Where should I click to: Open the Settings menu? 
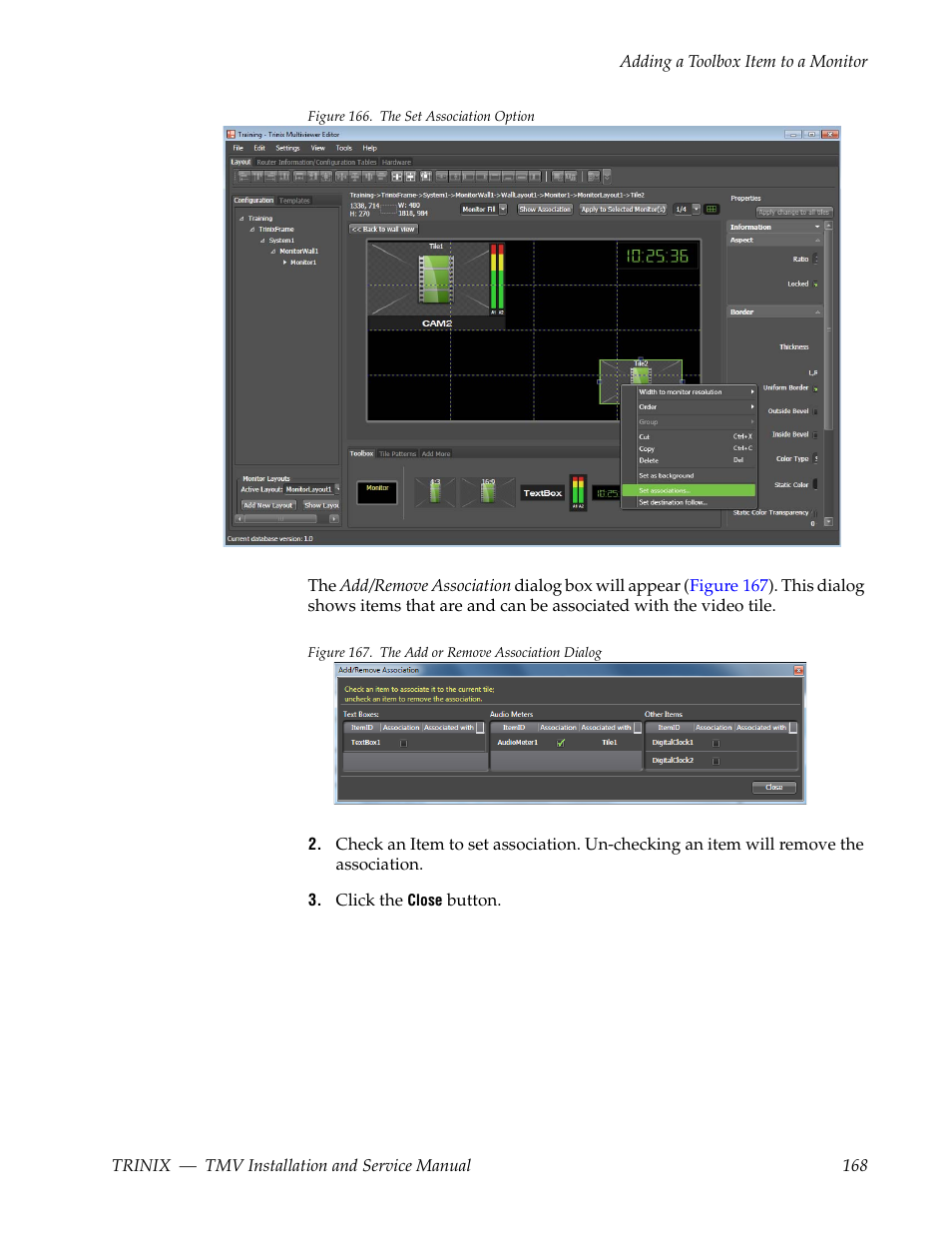(287, 148)
